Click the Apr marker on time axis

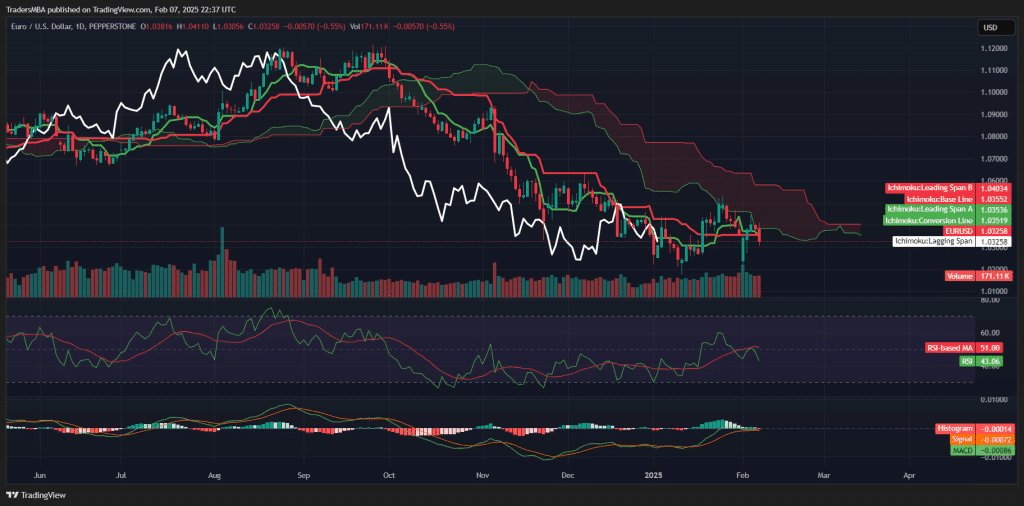coord(908,478)
